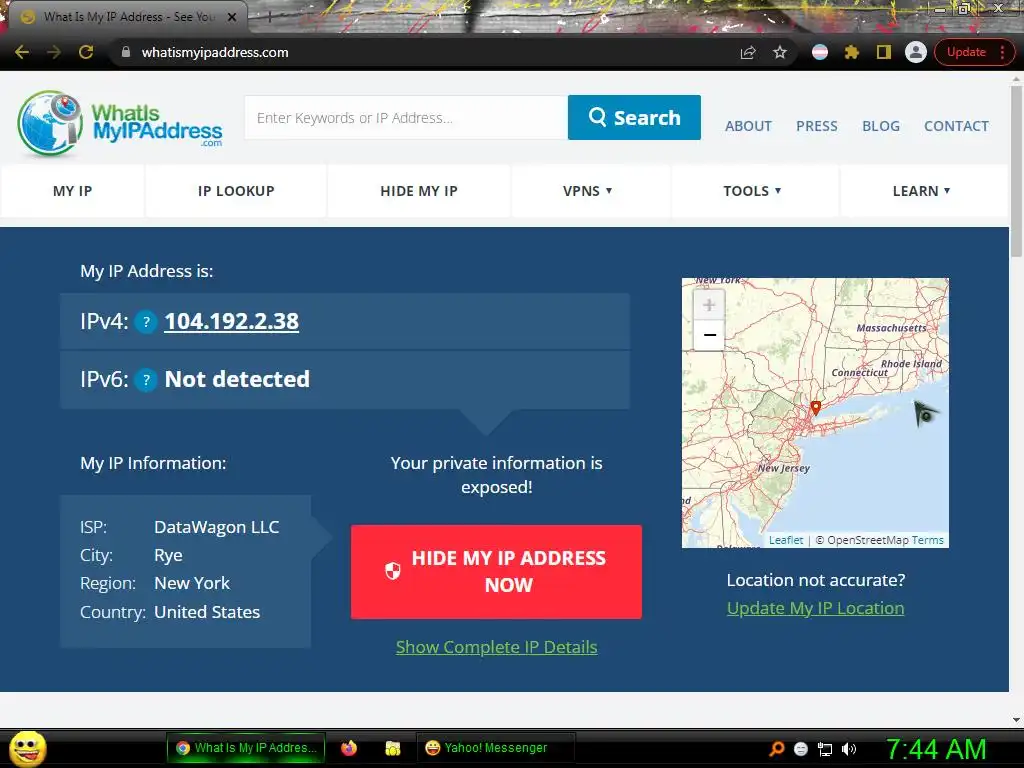
Task: Zoom out on the map with minus button
Action: [709, 335]
